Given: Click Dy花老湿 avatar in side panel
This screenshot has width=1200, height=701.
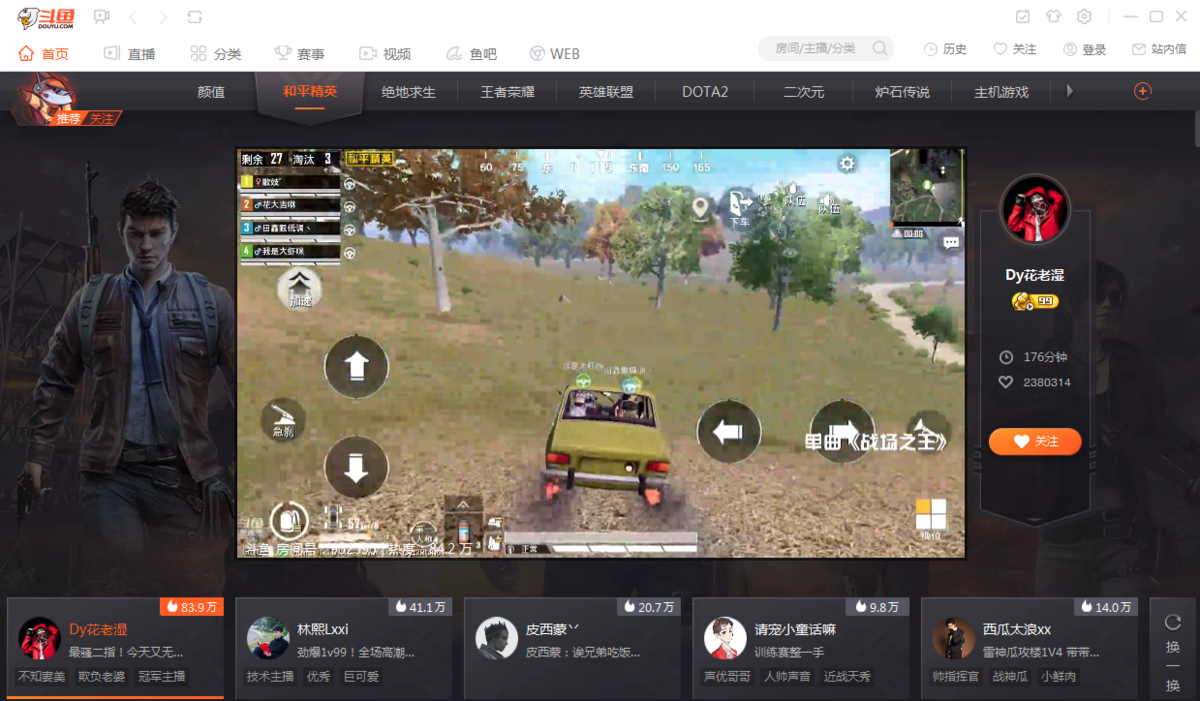Looking at the screenshot, I should point(1035,209).
